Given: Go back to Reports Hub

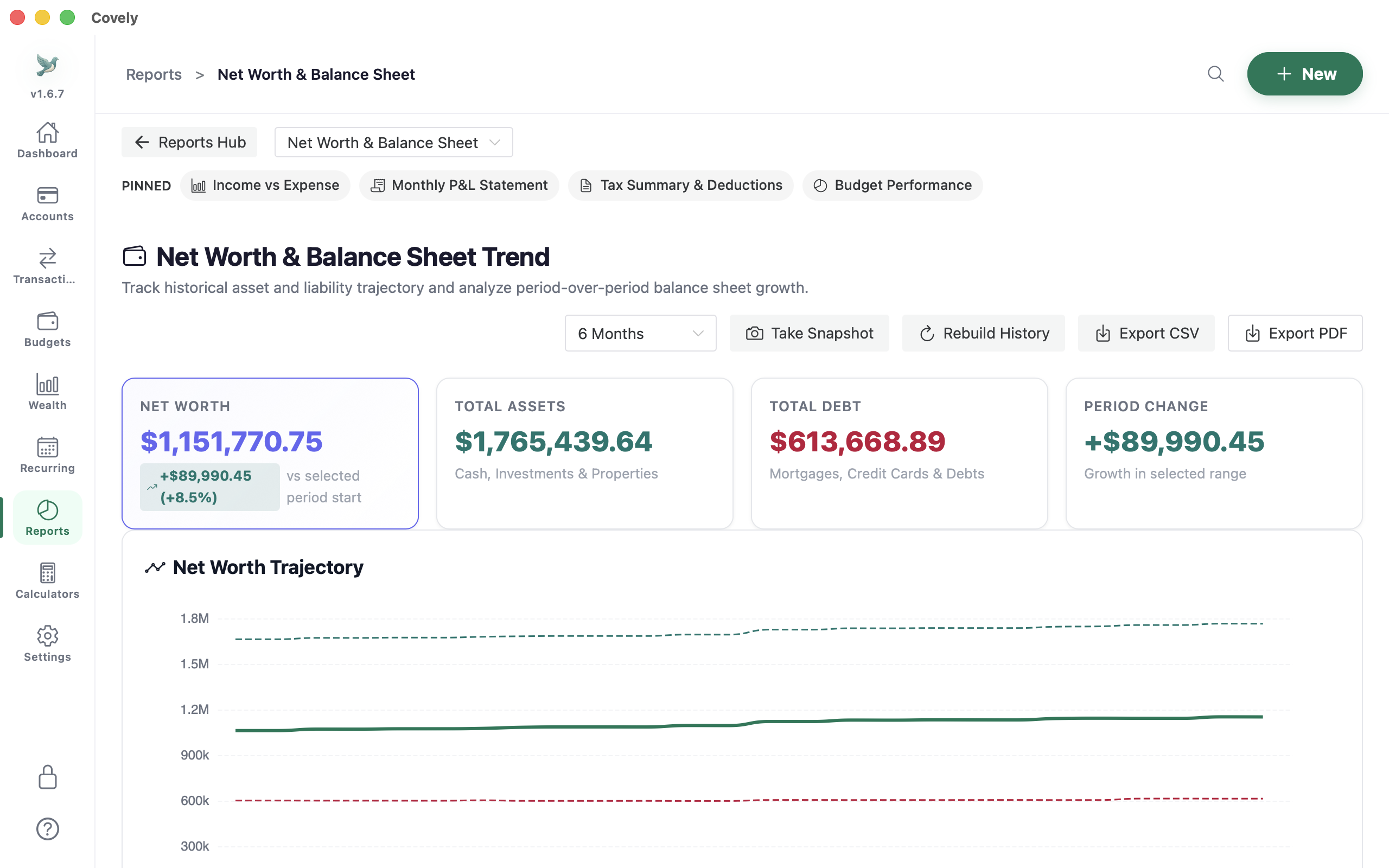Looking at the screenshot, I should pos(189,142).
